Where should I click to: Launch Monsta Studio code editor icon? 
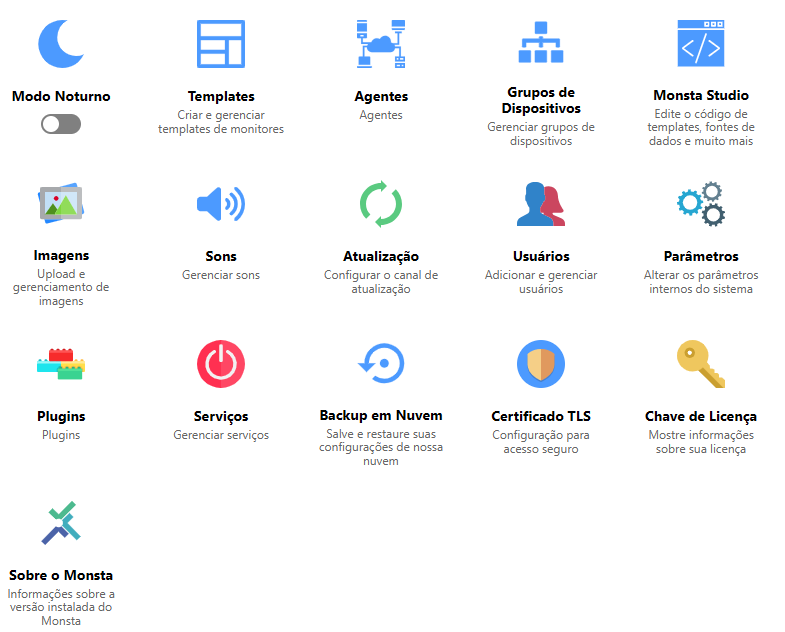701,44
